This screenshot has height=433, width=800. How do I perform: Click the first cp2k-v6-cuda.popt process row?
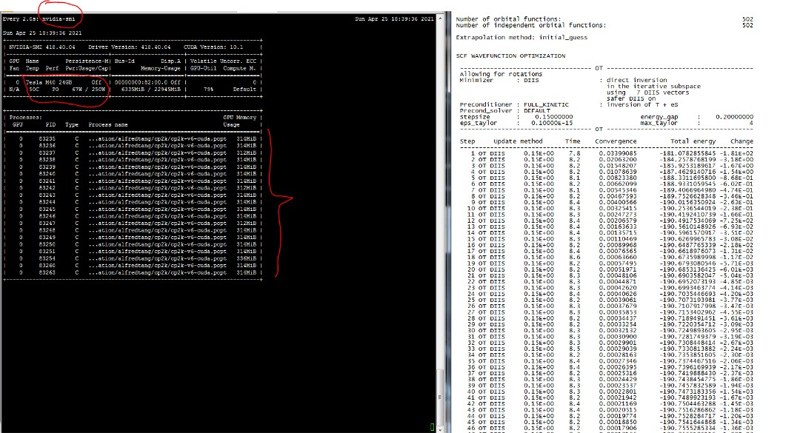point(133,139)
